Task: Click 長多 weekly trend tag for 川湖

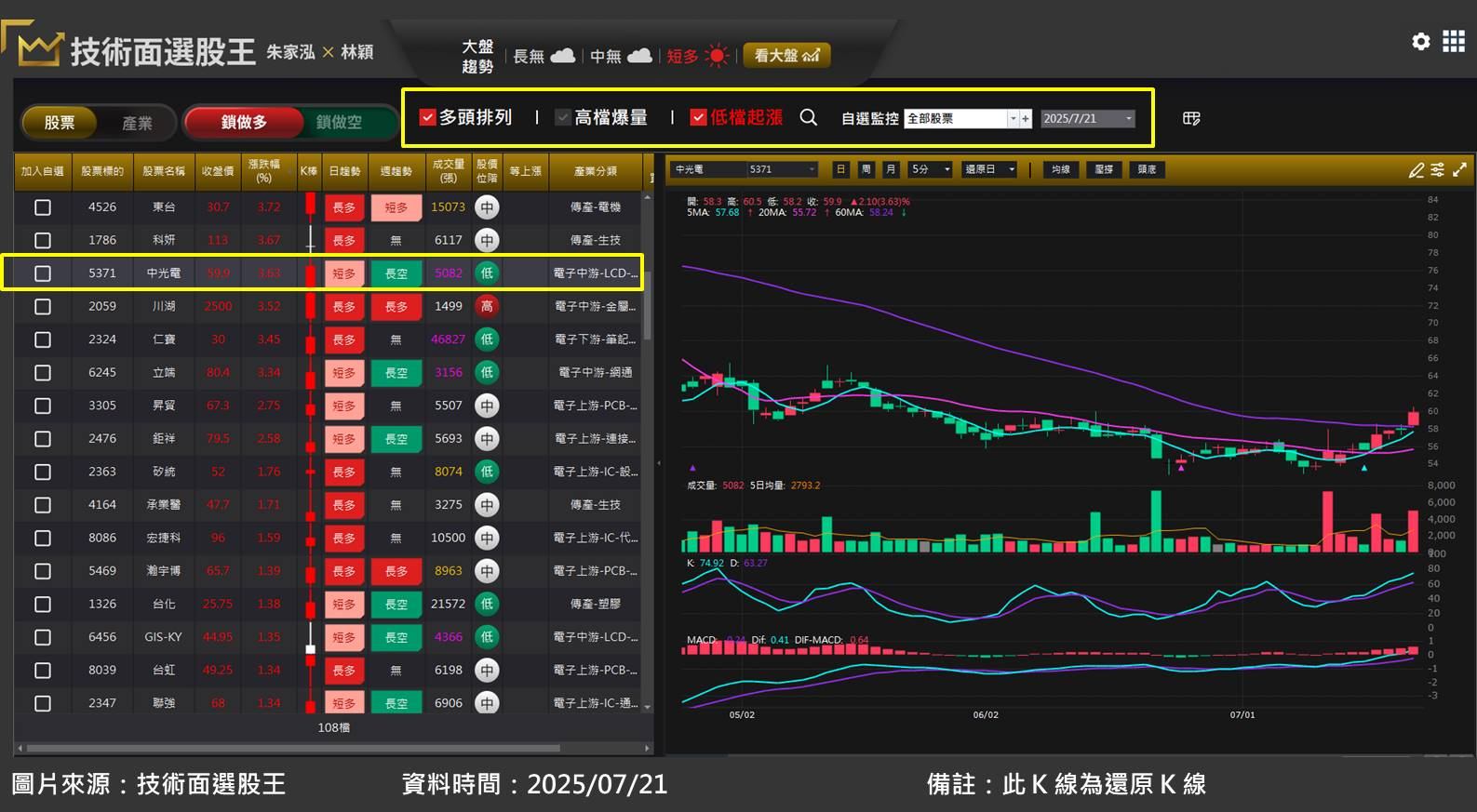Action: coord(396,306)
